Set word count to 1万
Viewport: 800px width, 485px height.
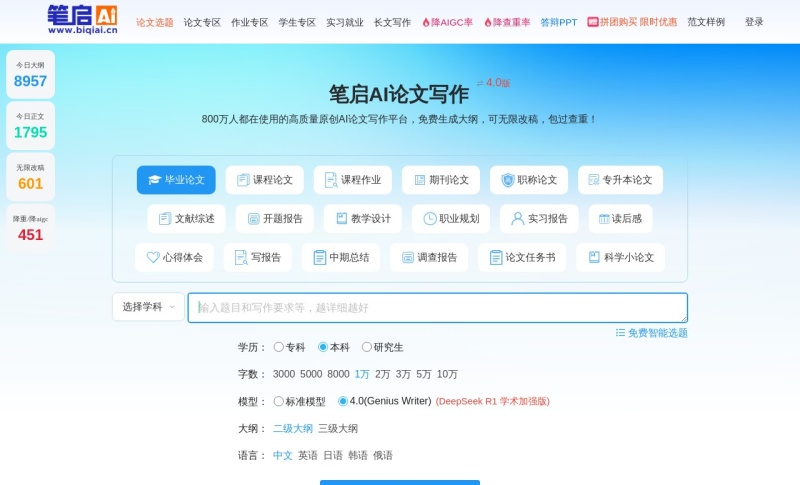tap(362, 374)
